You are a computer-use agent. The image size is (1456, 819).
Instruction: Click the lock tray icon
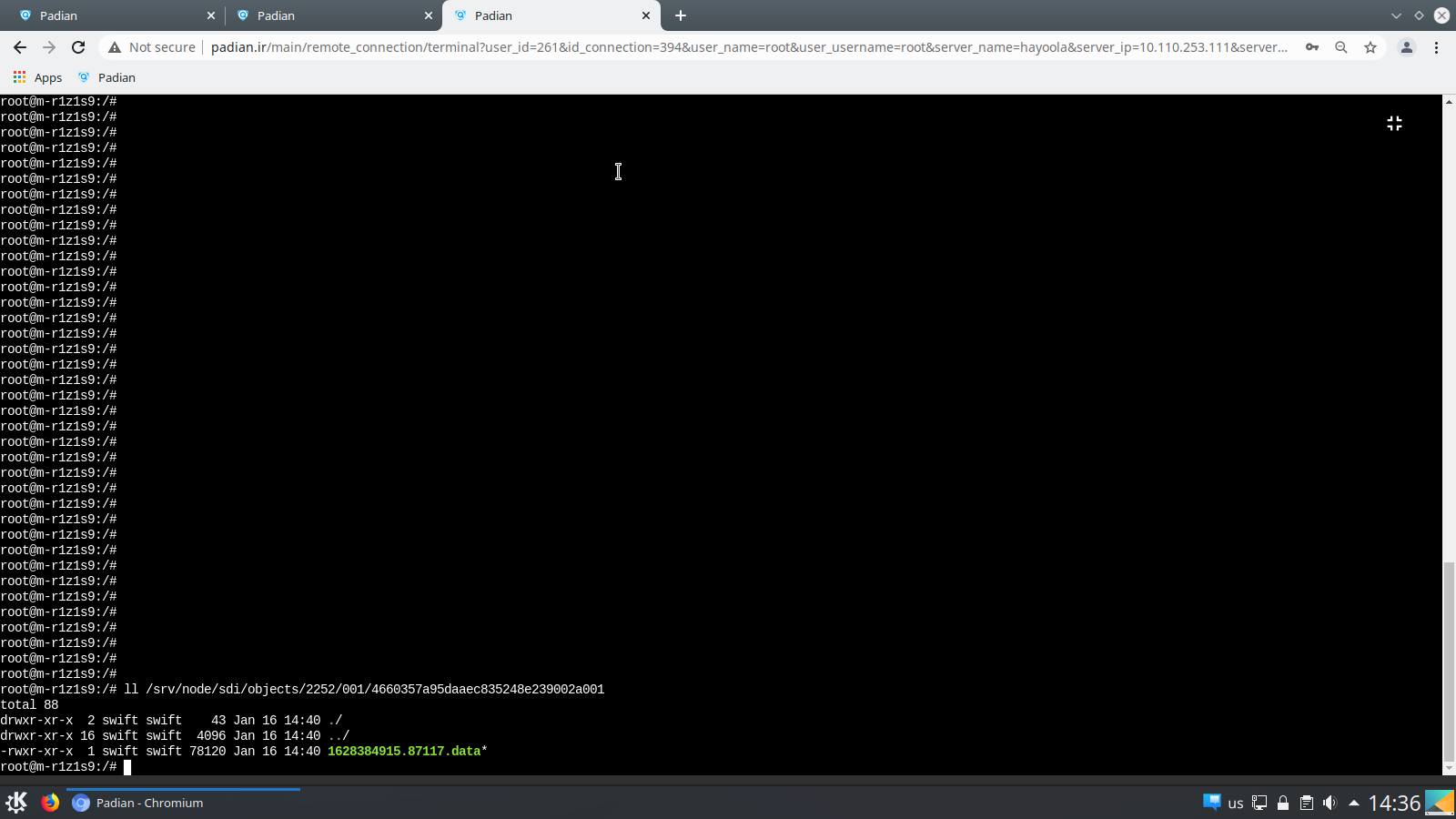(x=1283, y=803)
